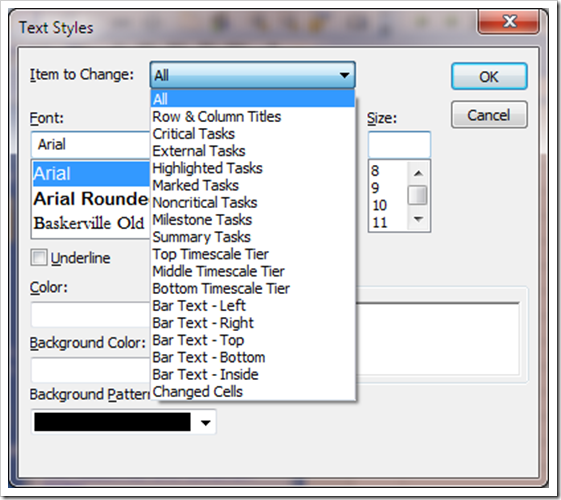
Task: Click the size list scroll down arrow
Action: (x=418, y=219)
